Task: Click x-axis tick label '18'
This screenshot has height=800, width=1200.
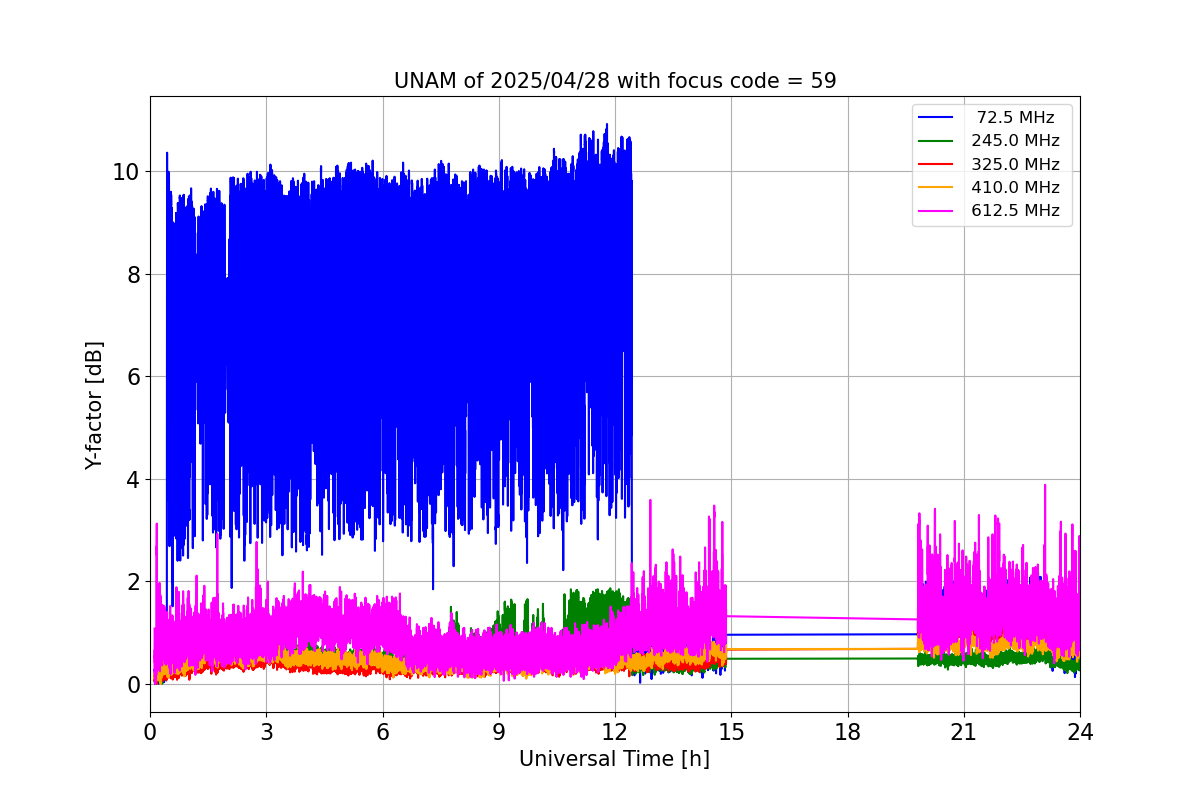Action: tap(847, 731)
